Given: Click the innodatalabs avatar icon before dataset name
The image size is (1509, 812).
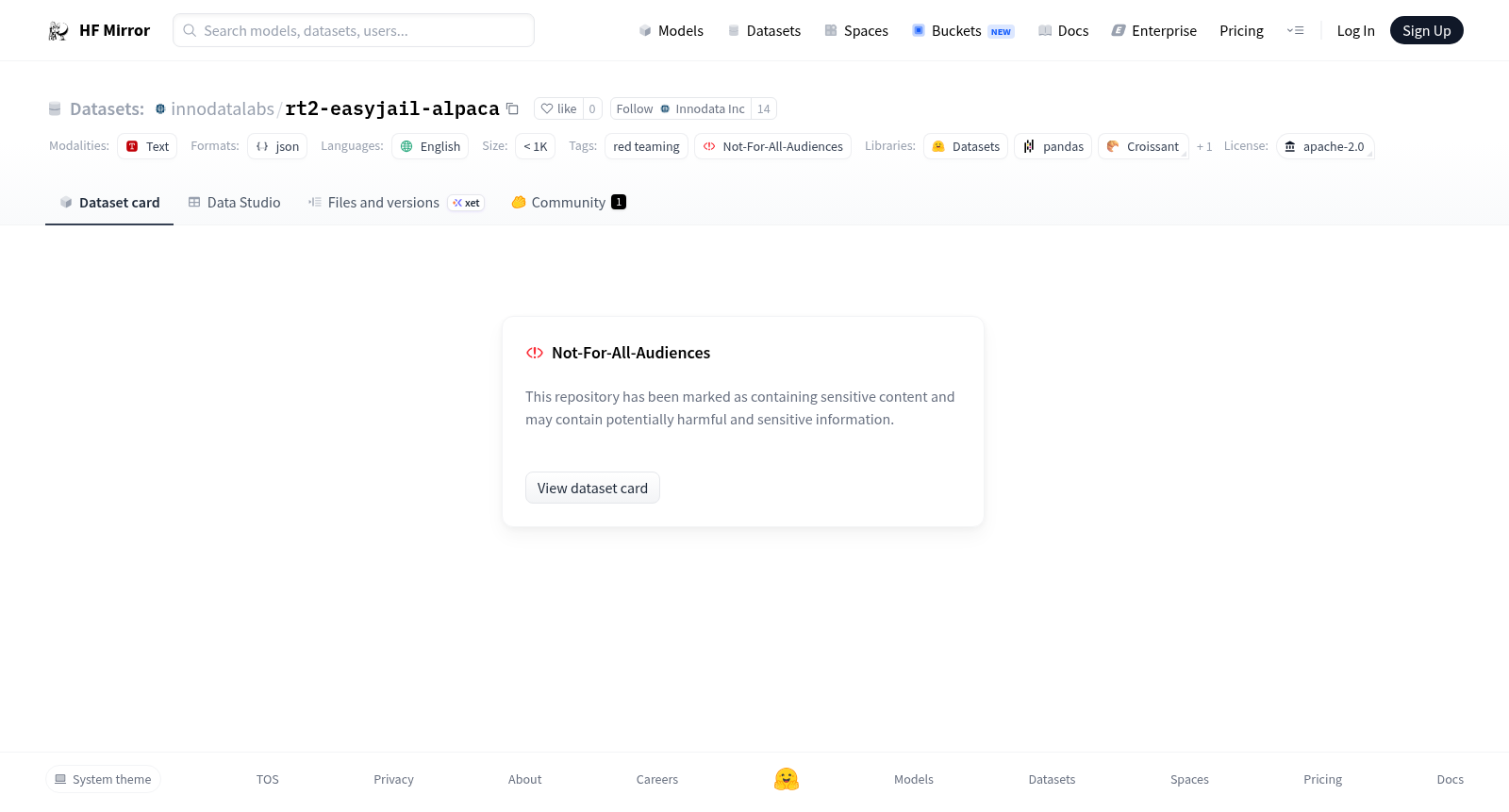Looking at the screenshot, I should [160, 108].
